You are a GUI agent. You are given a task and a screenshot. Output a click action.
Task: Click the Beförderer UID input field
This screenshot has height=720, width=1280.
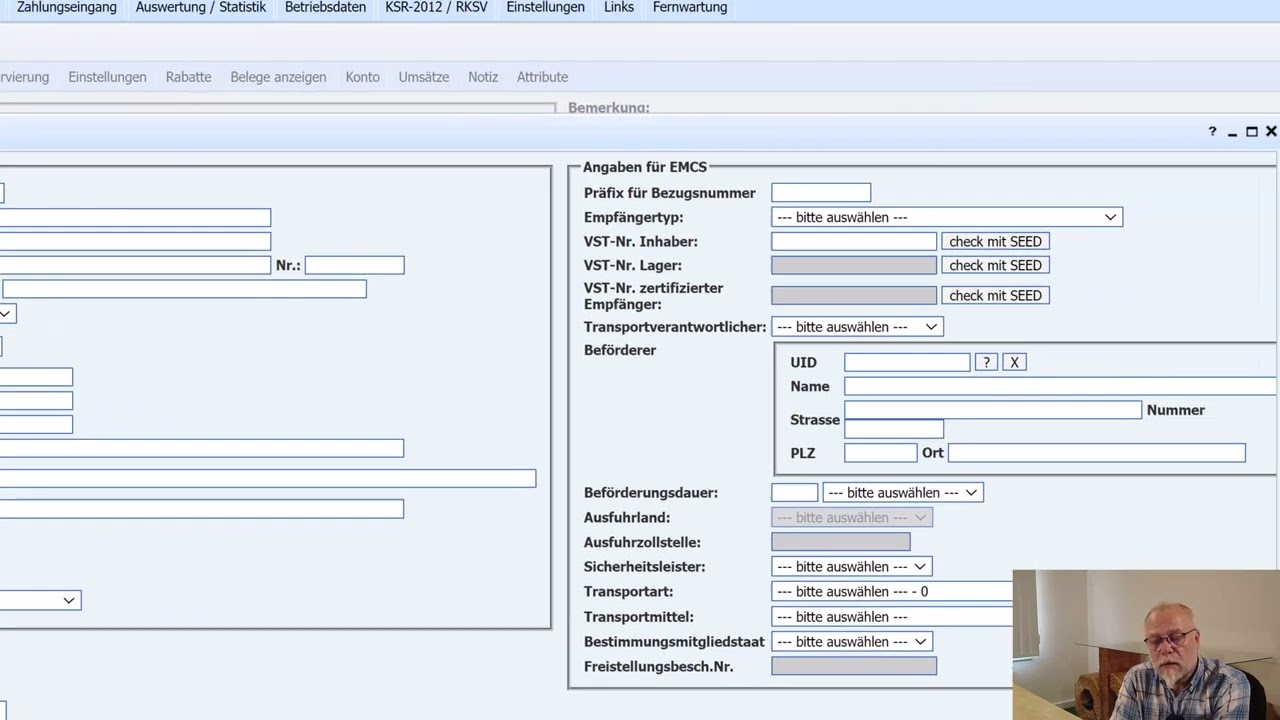tap(907, 362)
